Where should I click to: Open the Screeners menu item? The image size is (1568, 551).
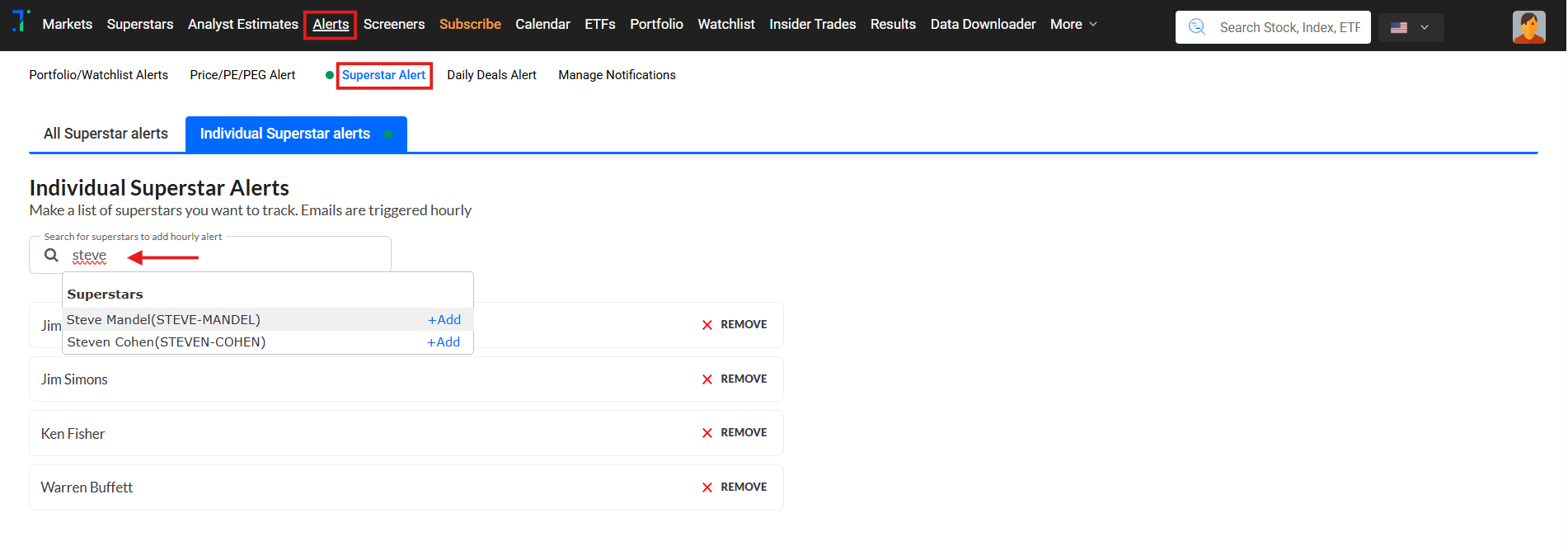pos(394,25)
